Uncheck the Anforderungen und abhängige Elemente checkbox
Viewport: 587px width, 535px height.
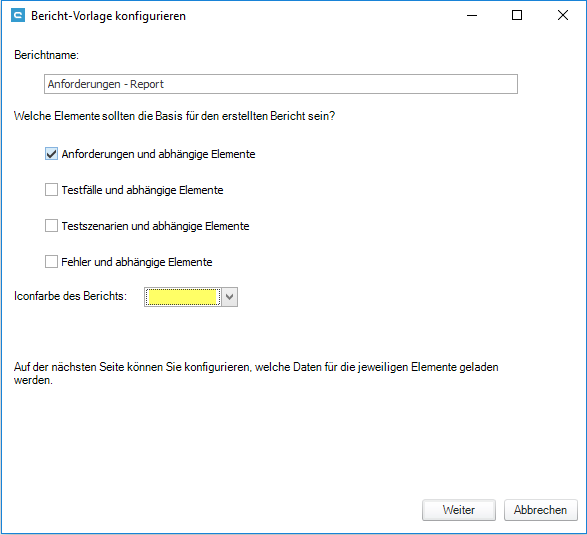tap(51, 154)
